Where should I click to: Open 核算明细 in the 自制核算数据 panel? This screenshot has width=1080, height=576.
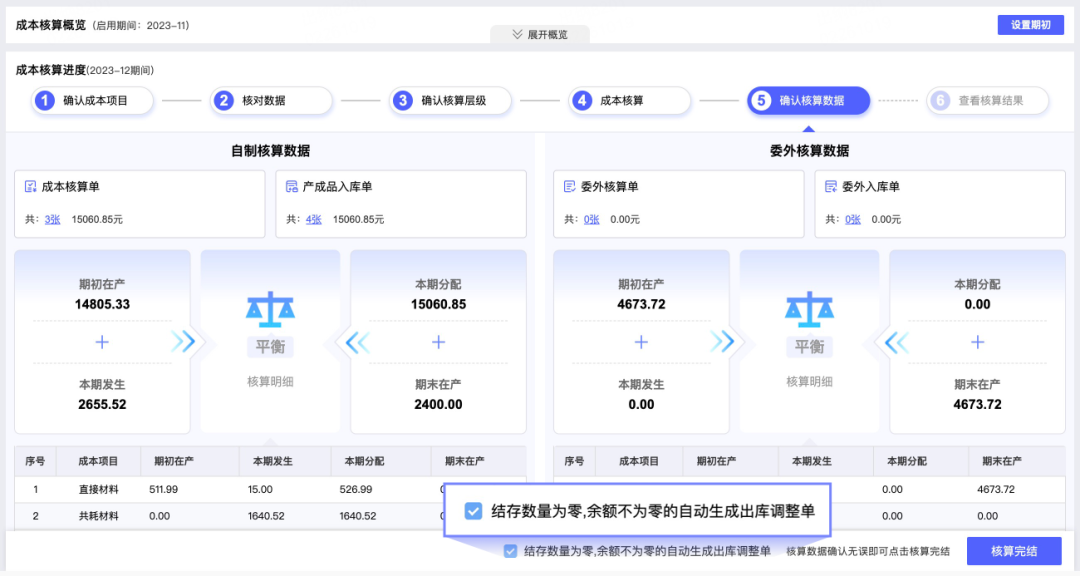coord(270,381)
